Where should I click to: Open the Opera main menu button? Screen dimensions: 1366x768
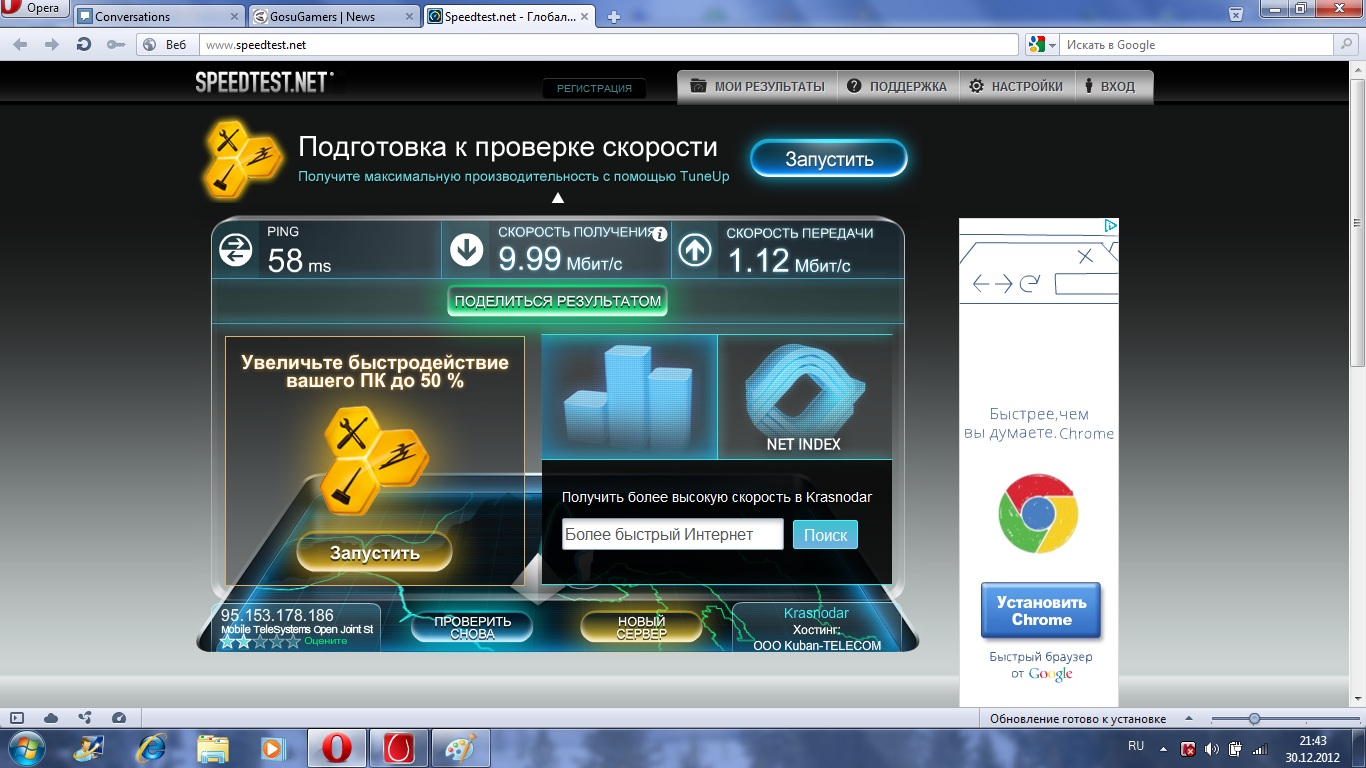(x=34, y=9)
